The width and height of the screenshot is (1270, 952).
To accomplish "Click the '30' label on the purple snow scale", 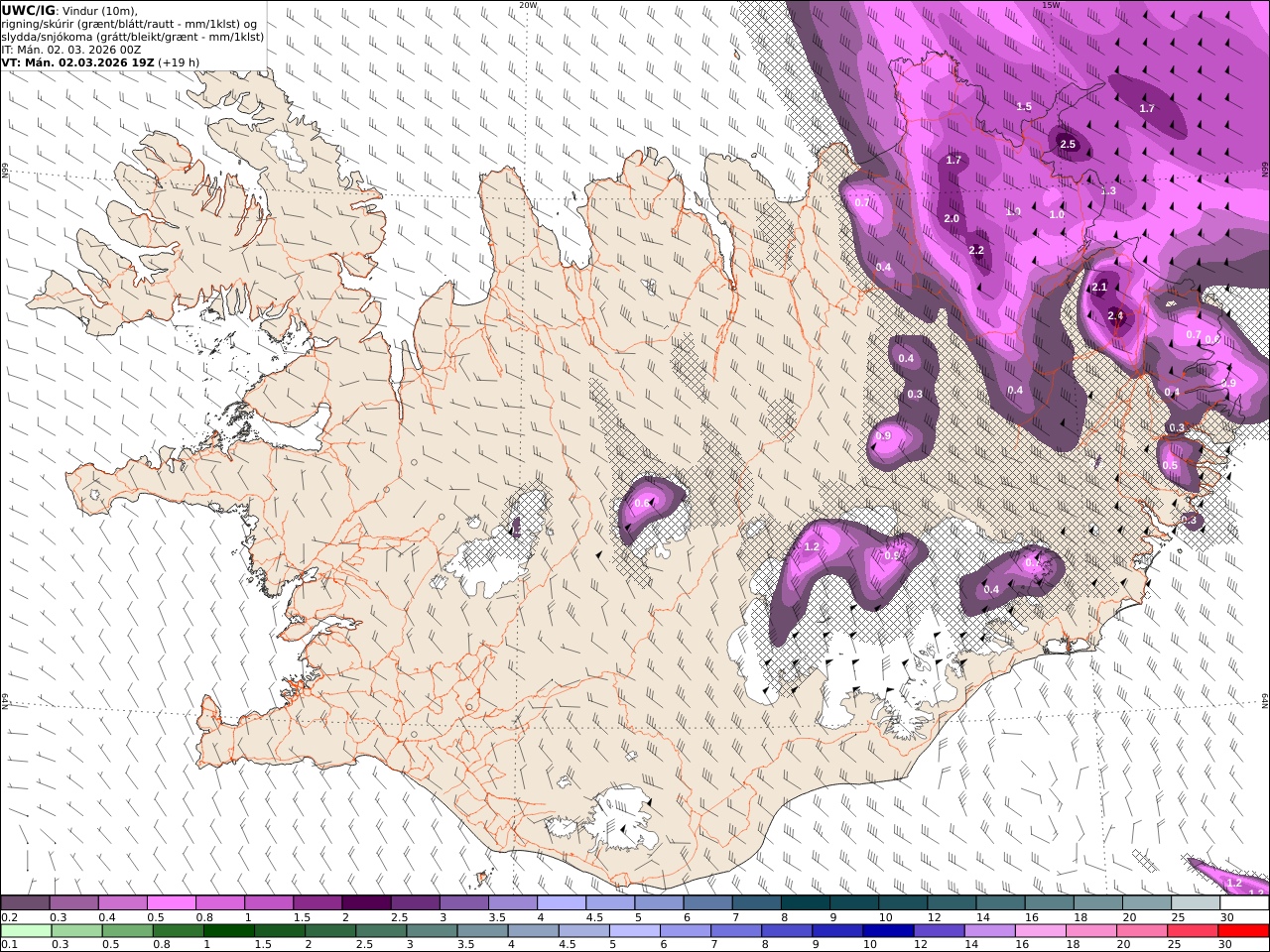I will point(1226,917).
